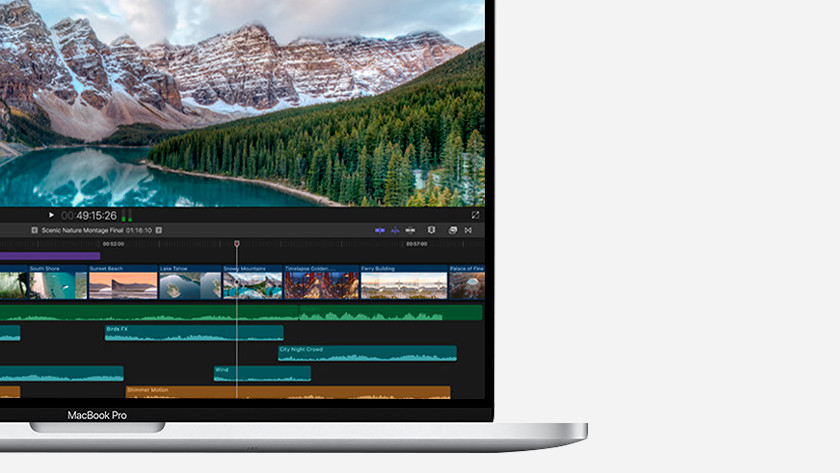Viewport: 840px width, 473px height.
Task: Open the clip appearance options
Action: [x=431, y=230]
